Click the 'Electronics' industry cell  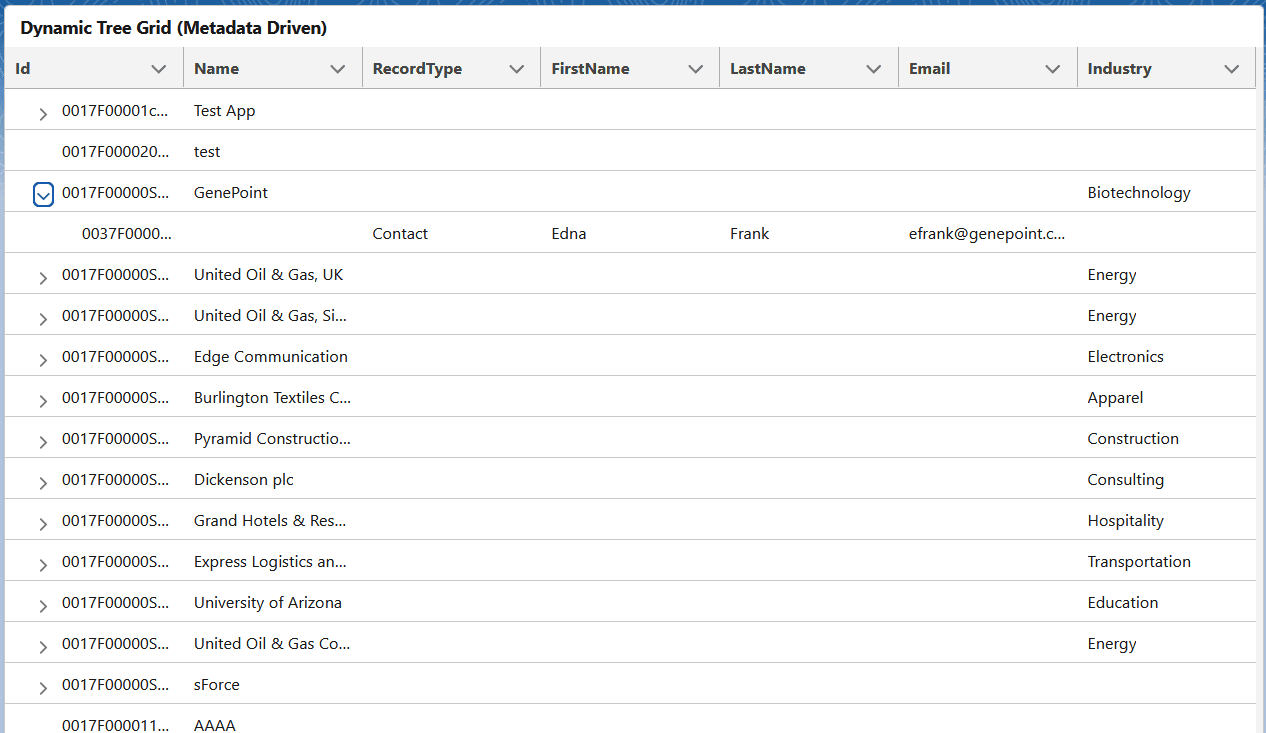click(1126, 357)
